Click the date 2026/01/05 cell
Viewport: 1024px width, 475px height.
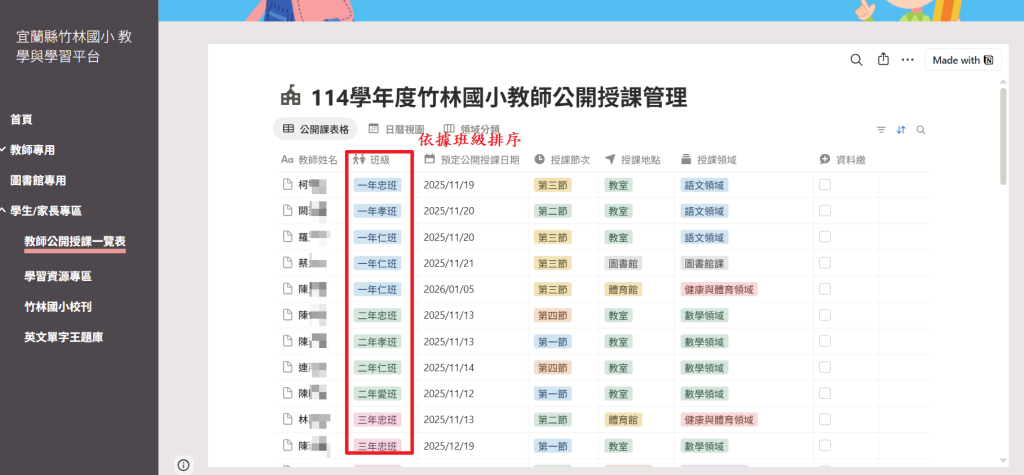click(449, 289)
